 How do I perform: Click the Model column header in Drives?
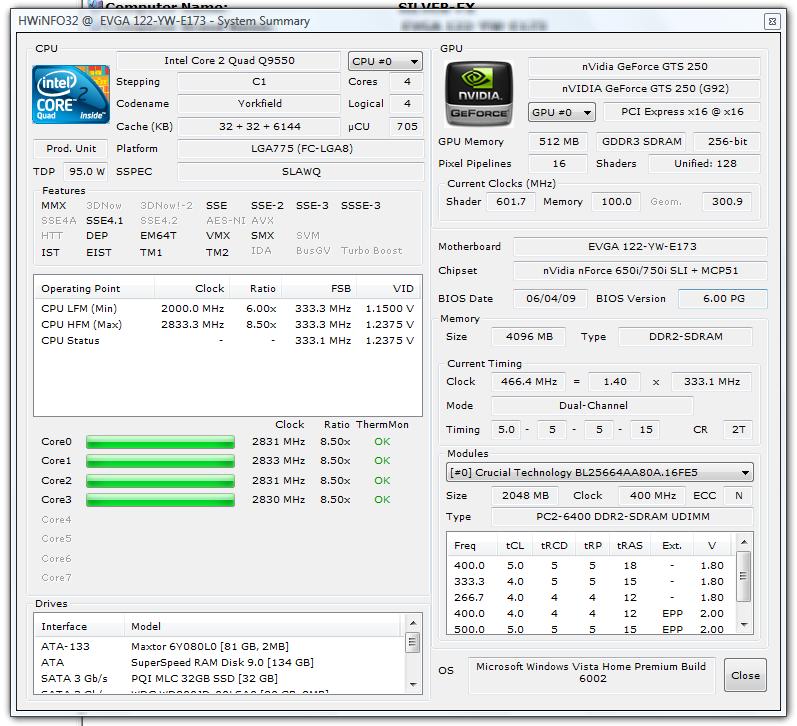(263, 626)
